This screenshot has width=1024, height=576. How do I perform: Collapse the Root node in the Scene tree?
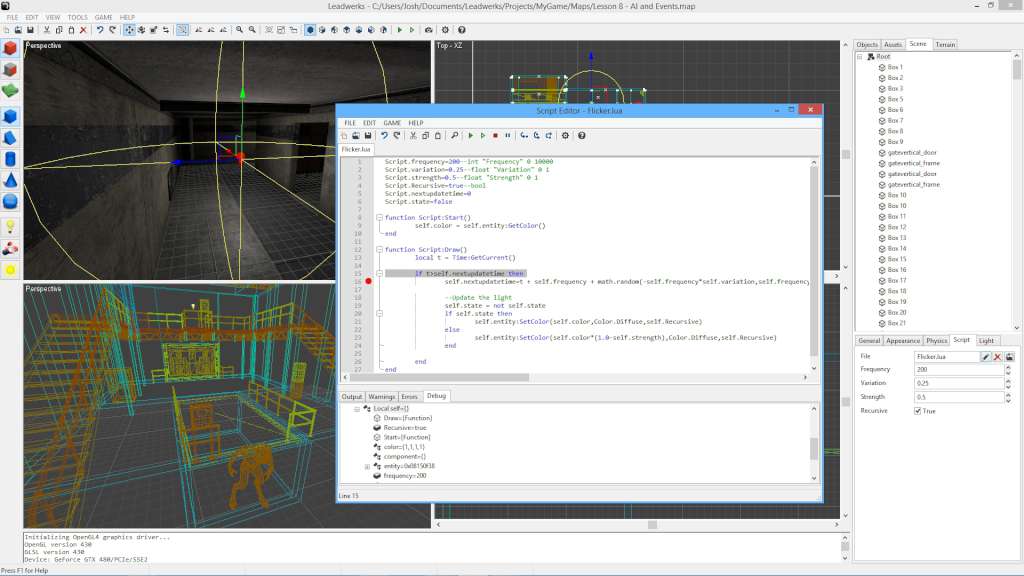[x=859, y=57]
